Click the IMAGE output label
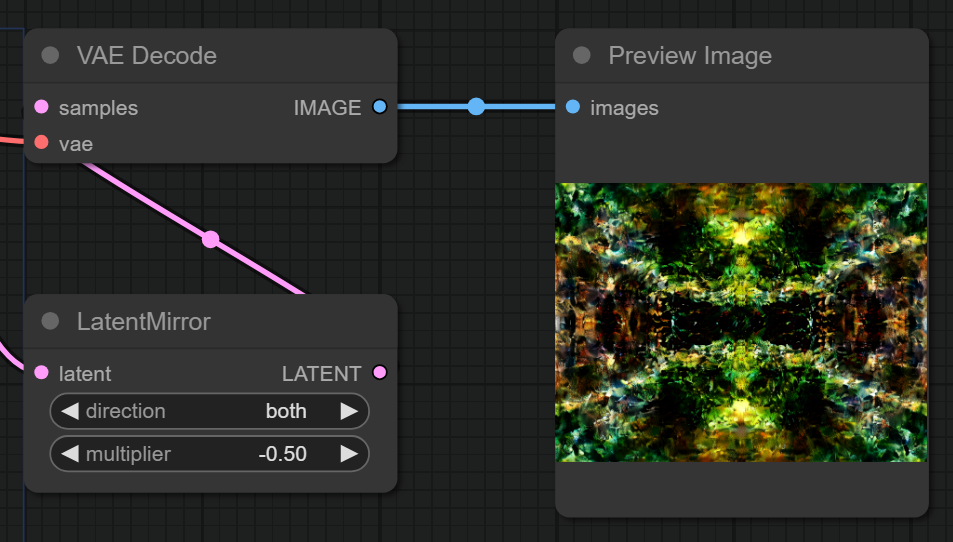This screenshot has height=542, width=953. click(x=328, y=108)
